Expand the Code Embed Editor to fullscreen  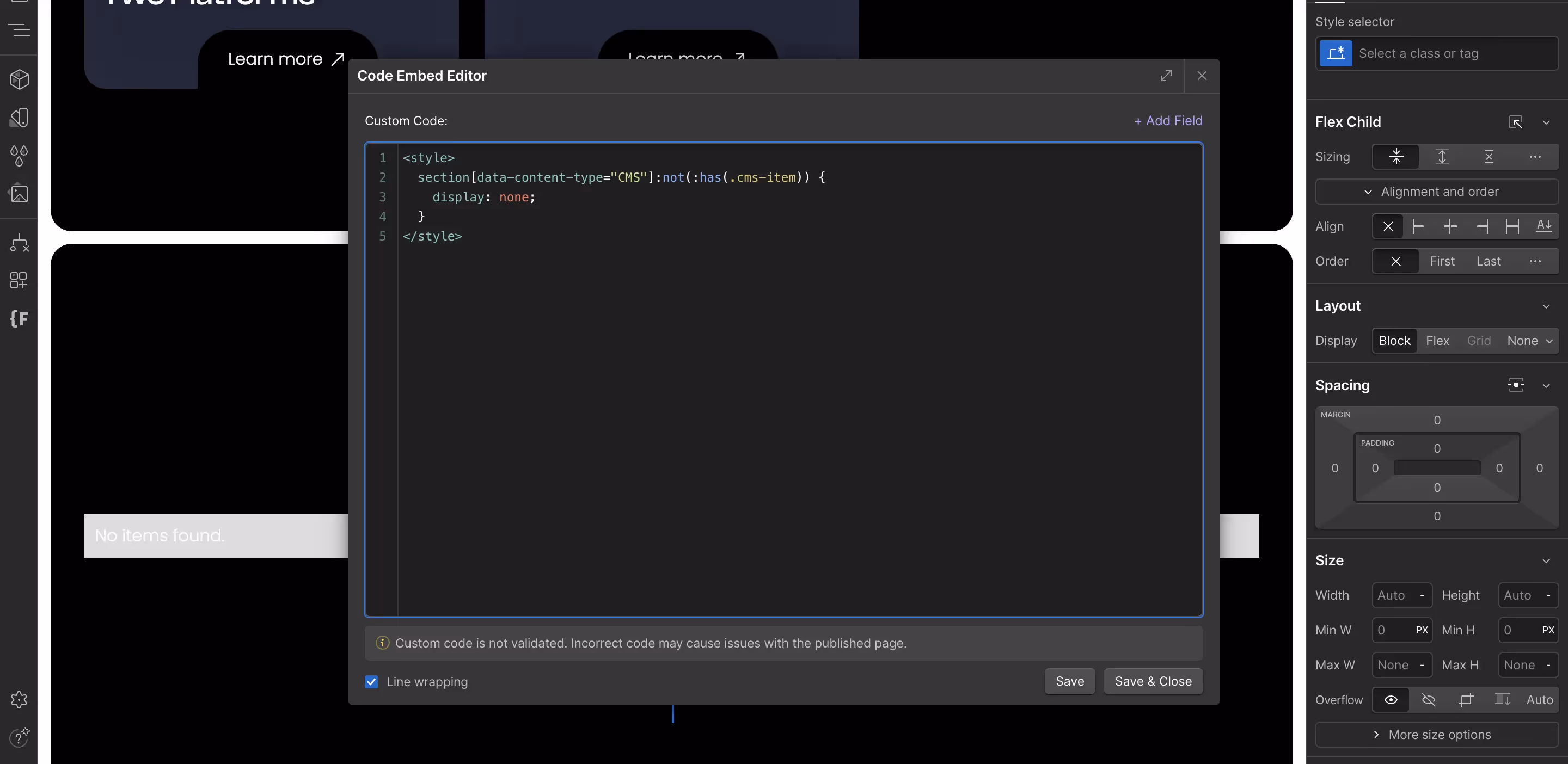pos(1166,76)
